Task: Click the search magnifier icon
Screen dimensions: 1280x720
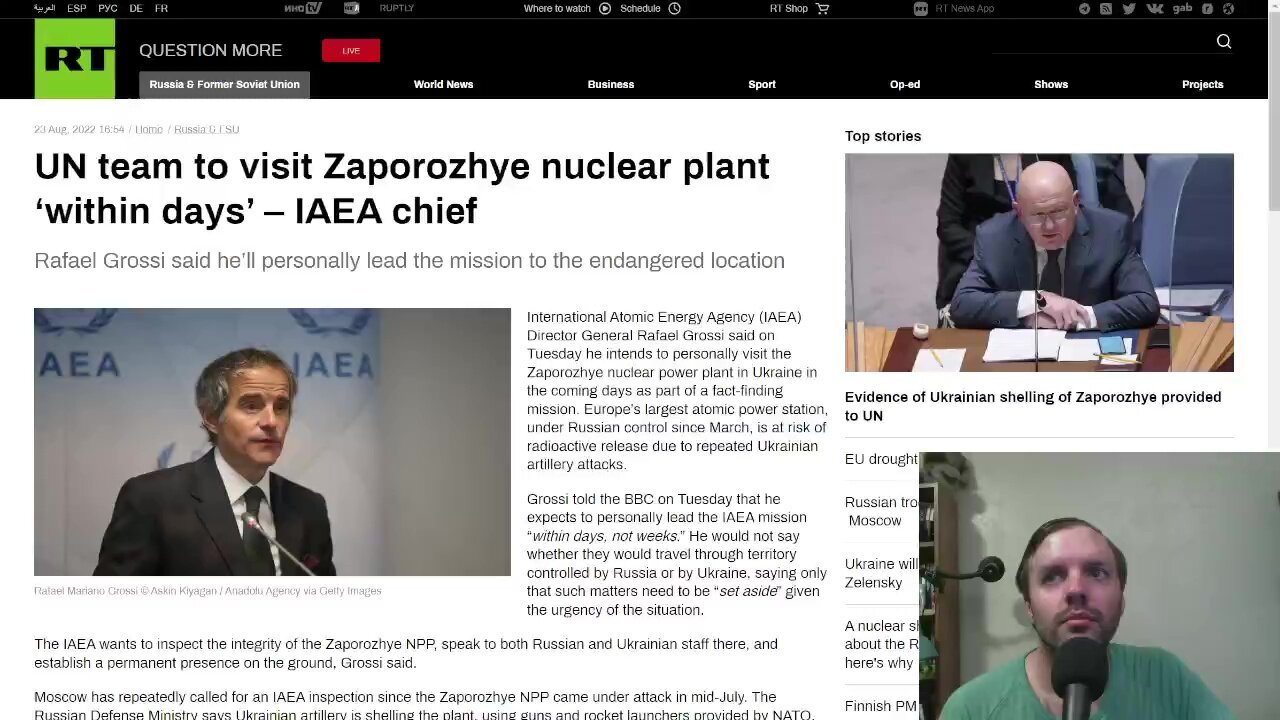Action: 1224,41
